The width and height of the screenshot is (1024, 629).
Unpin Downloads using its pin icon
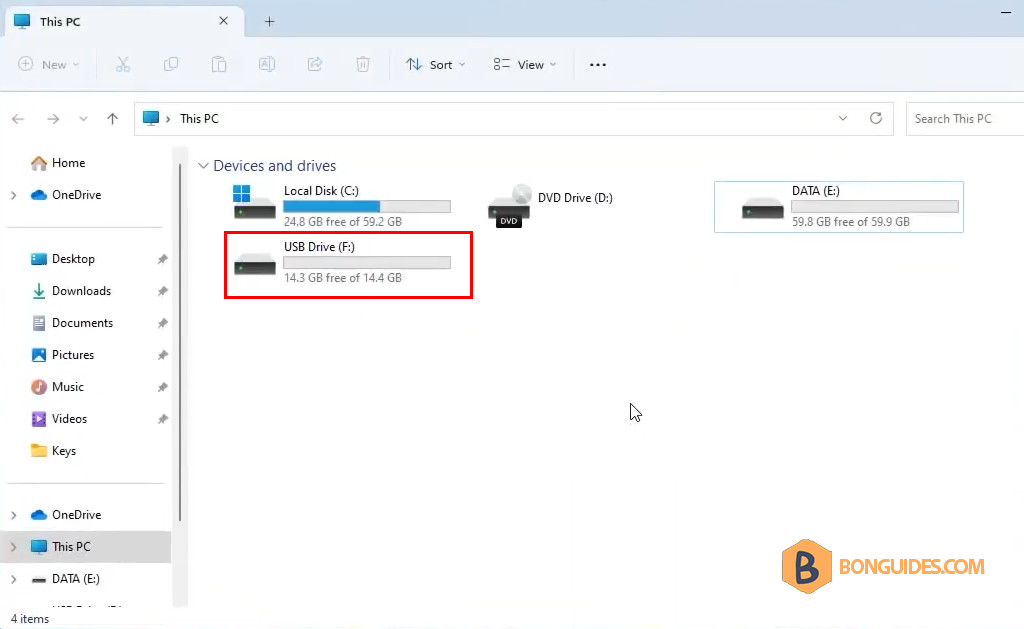pos(162,291)
